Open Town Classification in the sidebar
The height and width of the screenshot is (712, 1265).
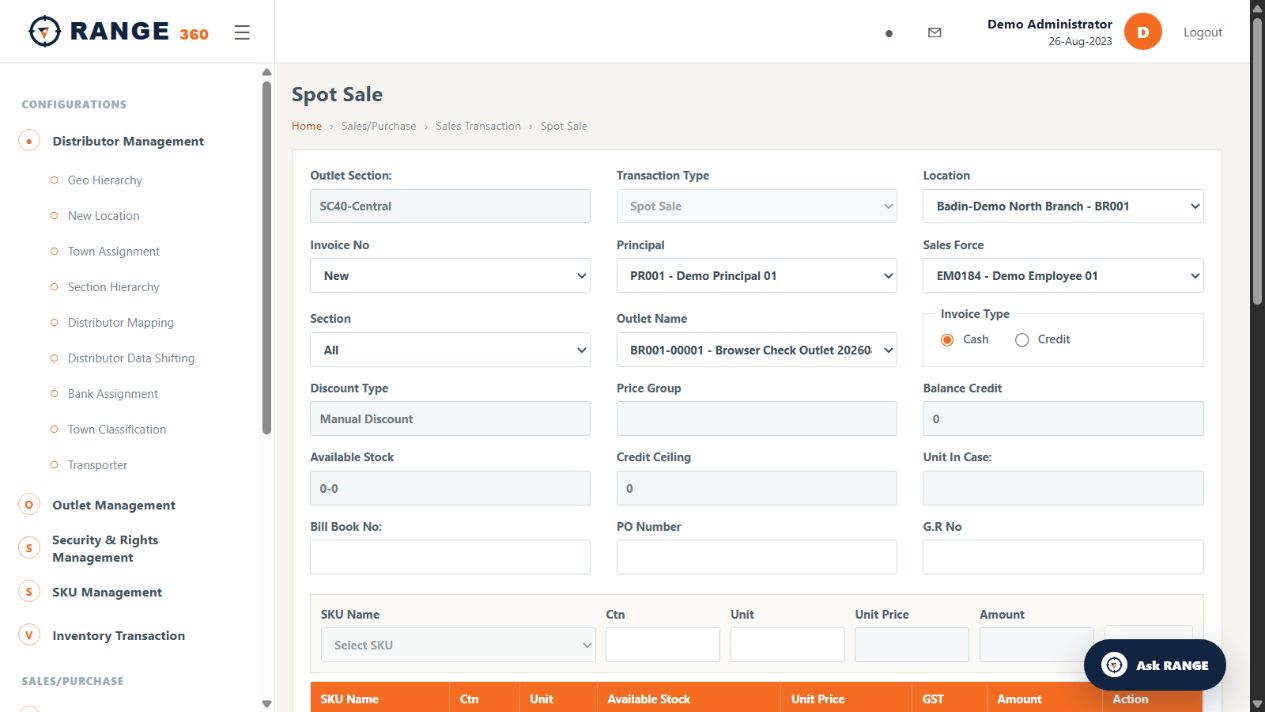point(117,429)
